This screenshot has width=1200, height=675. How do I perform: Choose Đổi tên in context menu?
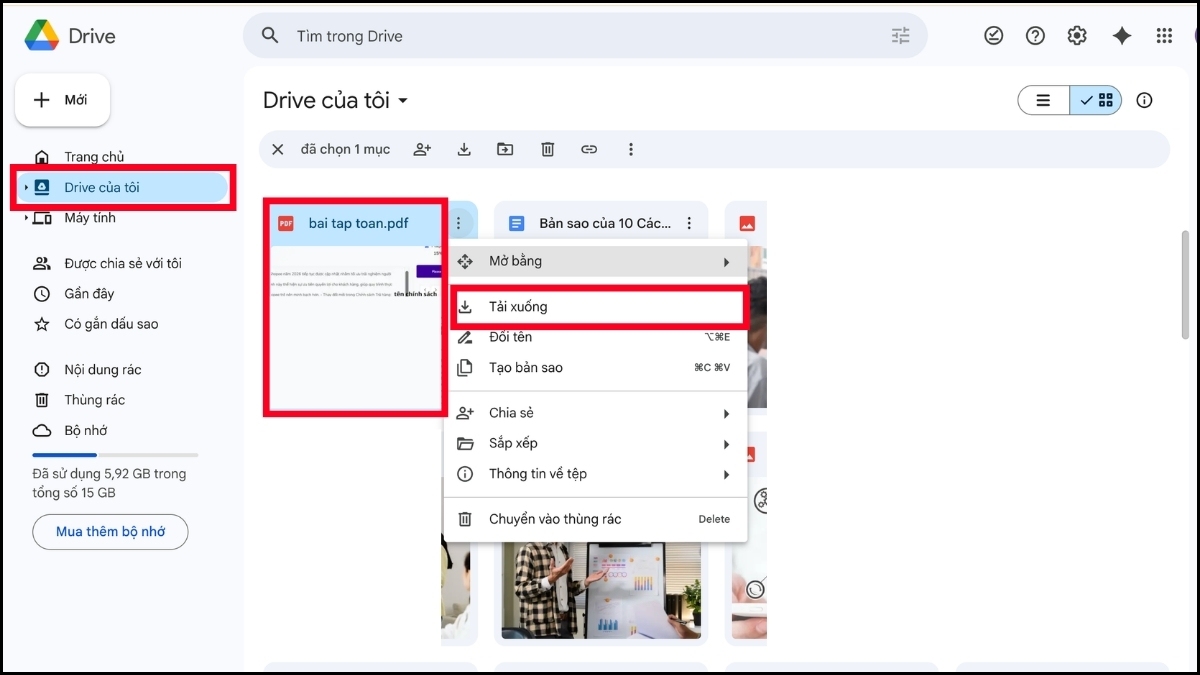point(596,337)
